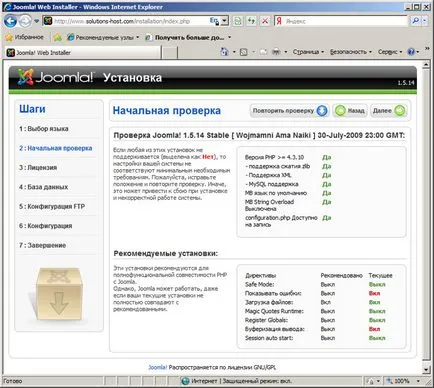This screenshot has height=388, width=434.
Task: Select step 7: Завершение
Action: click(42, 245)
